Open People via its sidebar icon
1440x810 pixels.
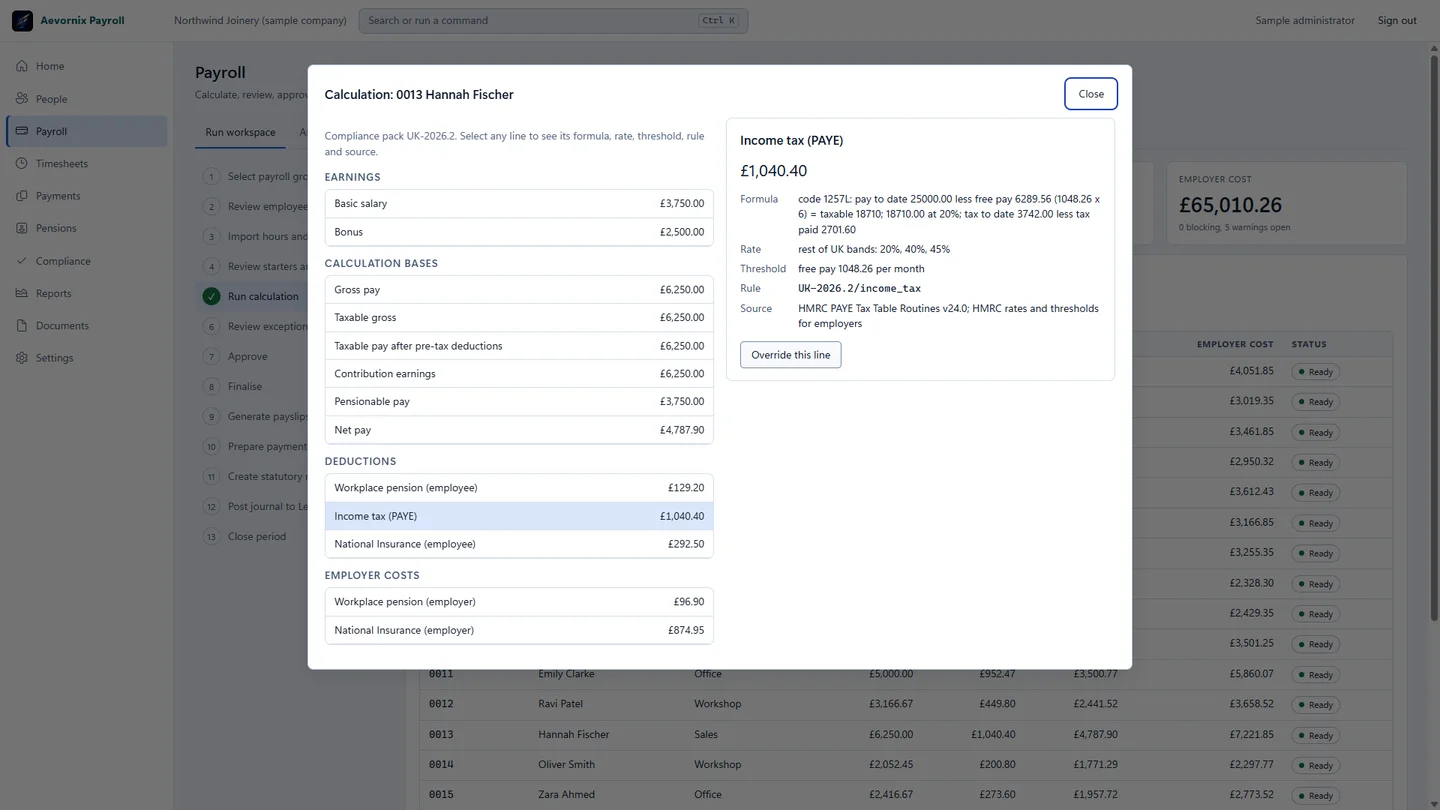pos(22,99)
